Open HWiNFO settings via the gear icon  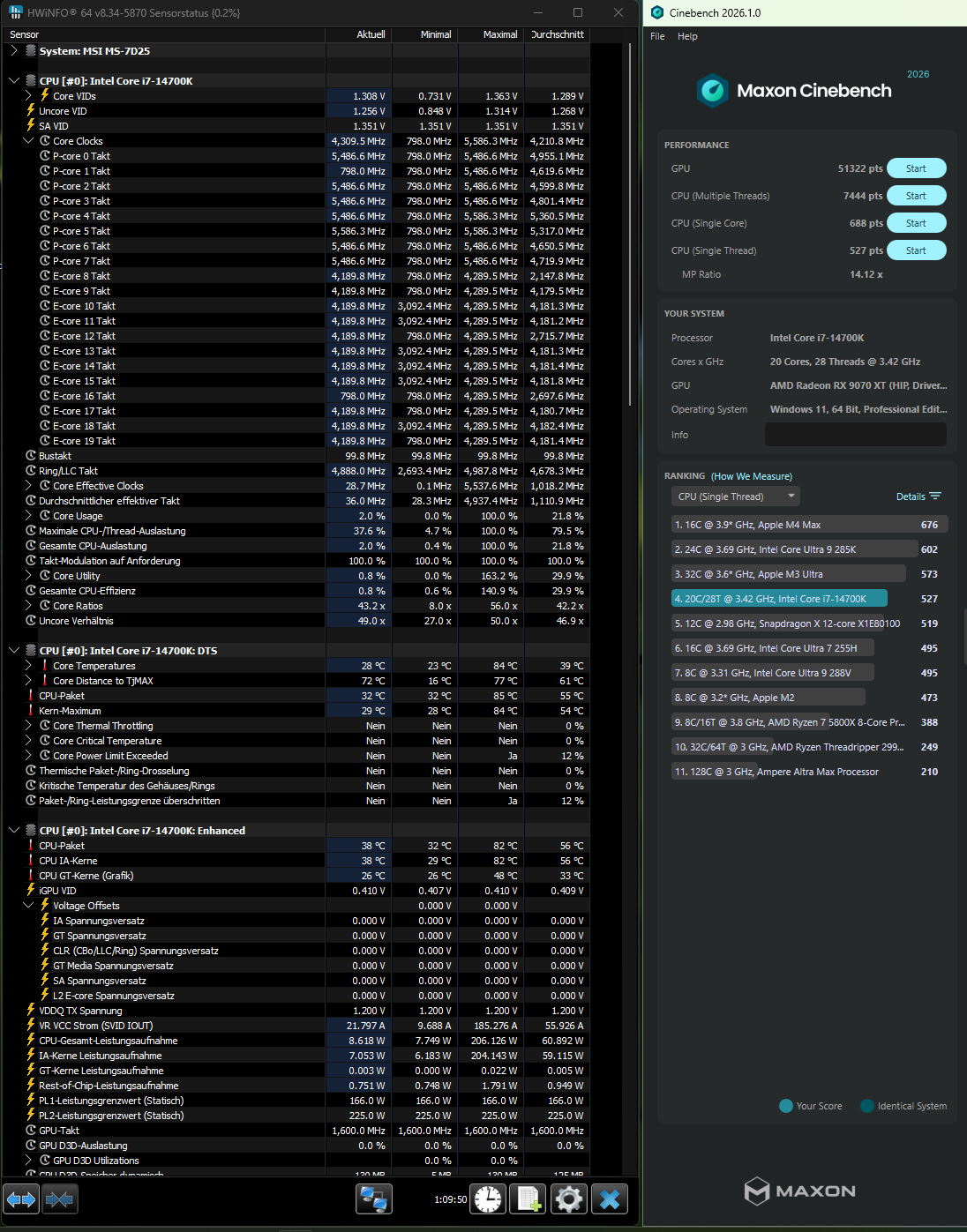point(568,1199)
